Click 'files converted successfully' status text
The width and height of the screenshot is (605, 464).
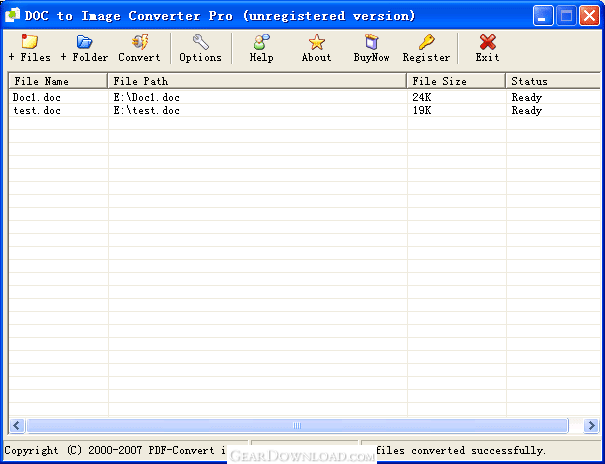click(461, 450)
